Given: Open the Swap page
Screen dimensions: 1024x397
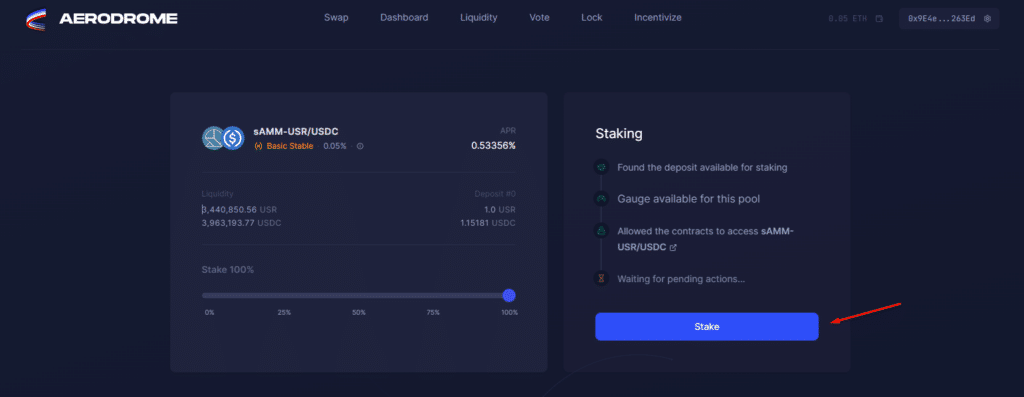Looking at the screenshot, I should pos(336,18).
